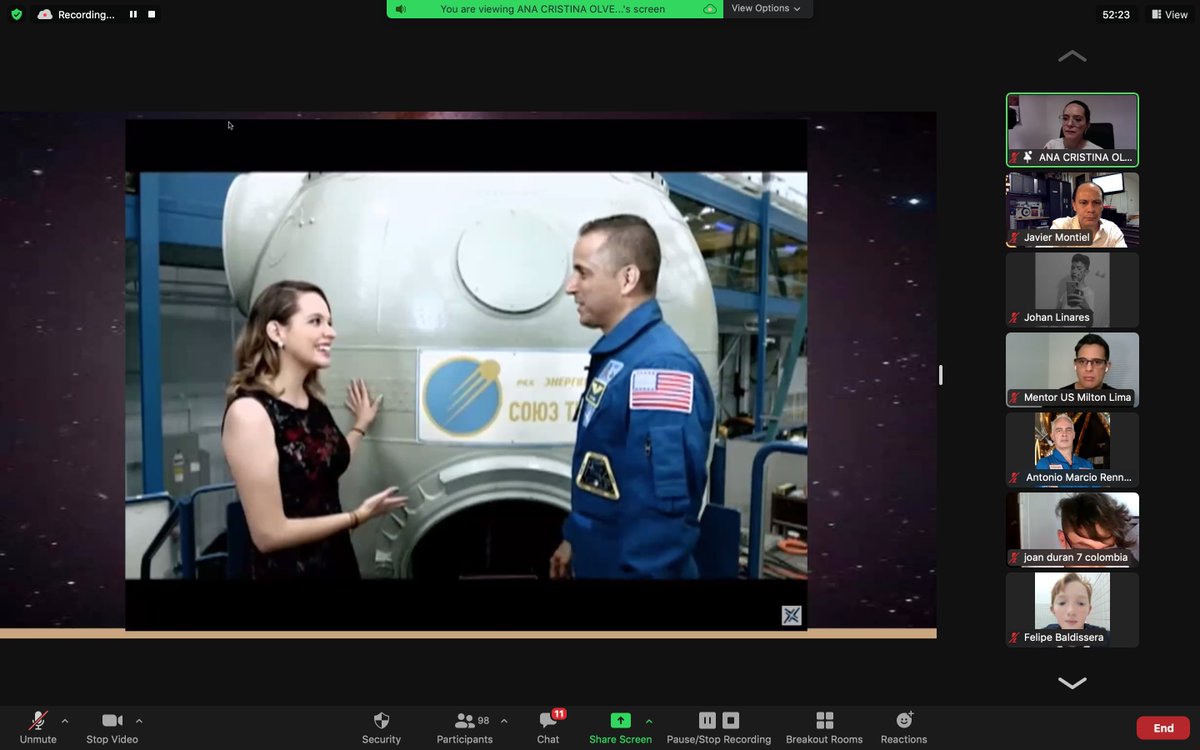Select Javier Montiel video thumbnail
The width and height of the screenshot is (1200, 750).
tap(1072, 210)
